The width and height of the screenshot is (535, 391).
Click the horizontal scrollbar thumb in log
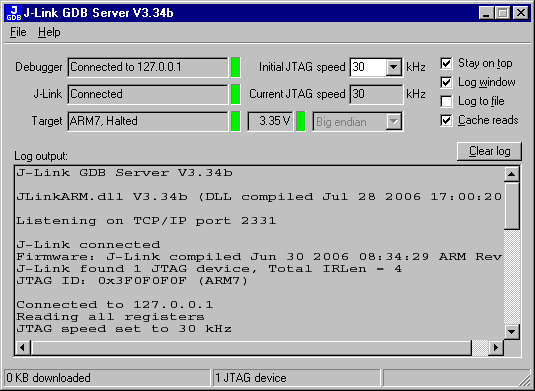pyautogui.click(x=251, y=348)
